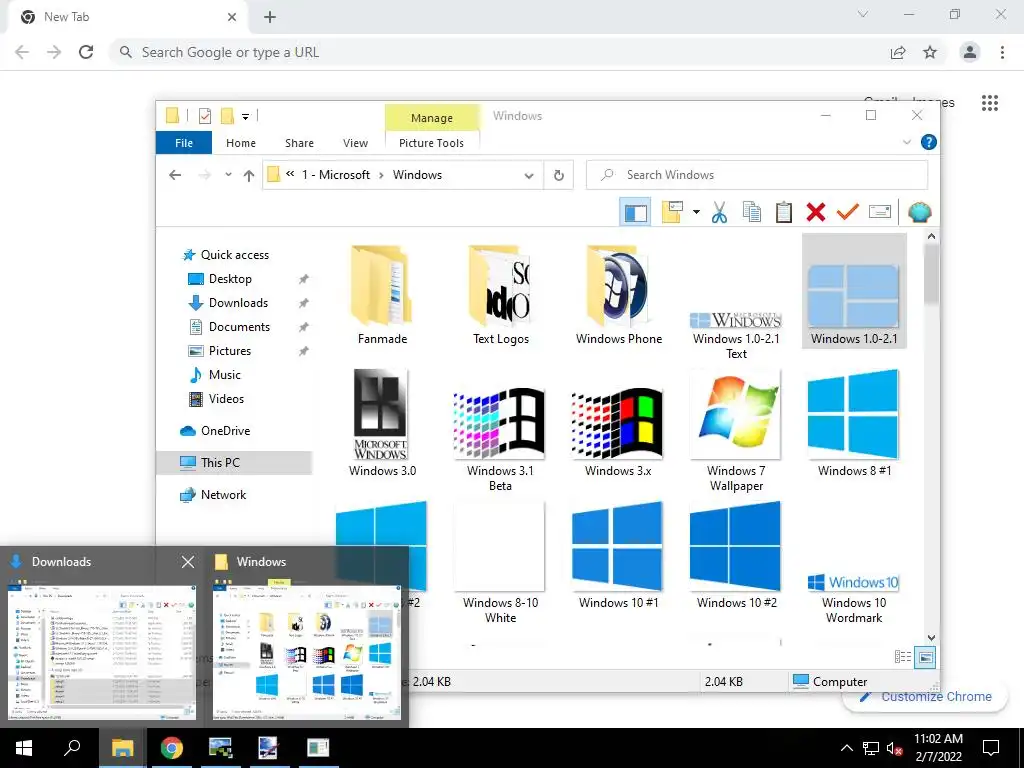The height and width of the screenshot is (768, 1024).
Task: Select the Windows 7 Wallpaper image
Action: point(736,431)
